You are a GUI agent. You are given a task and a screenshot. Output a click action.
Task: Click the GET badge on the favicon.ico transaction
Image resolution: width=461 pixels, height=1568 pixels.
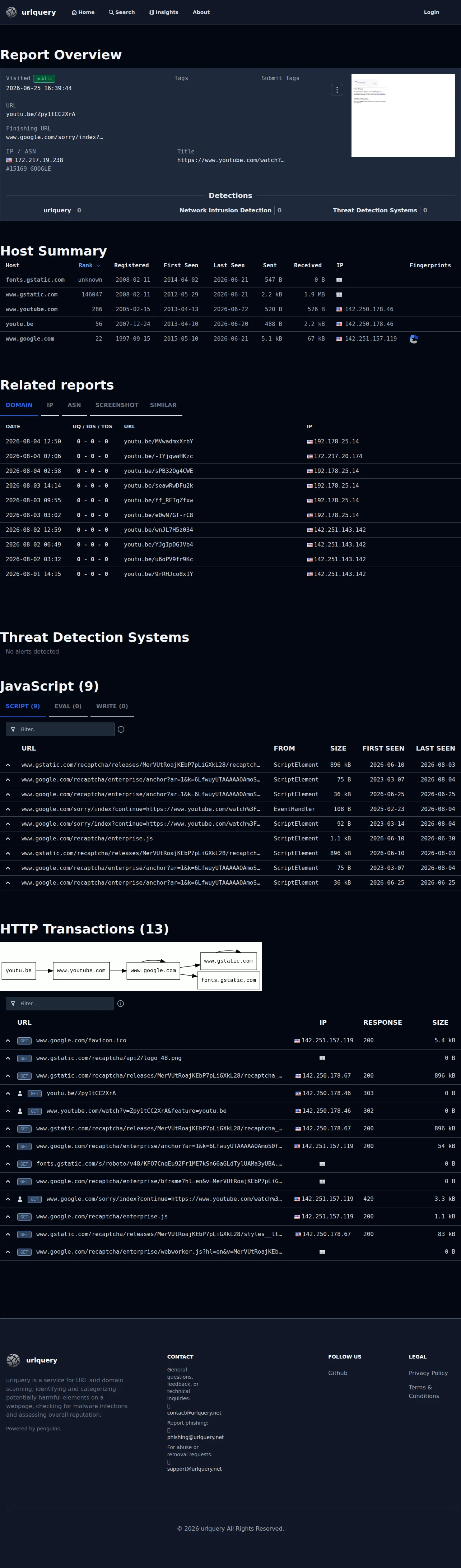[x=24, y=1041]
